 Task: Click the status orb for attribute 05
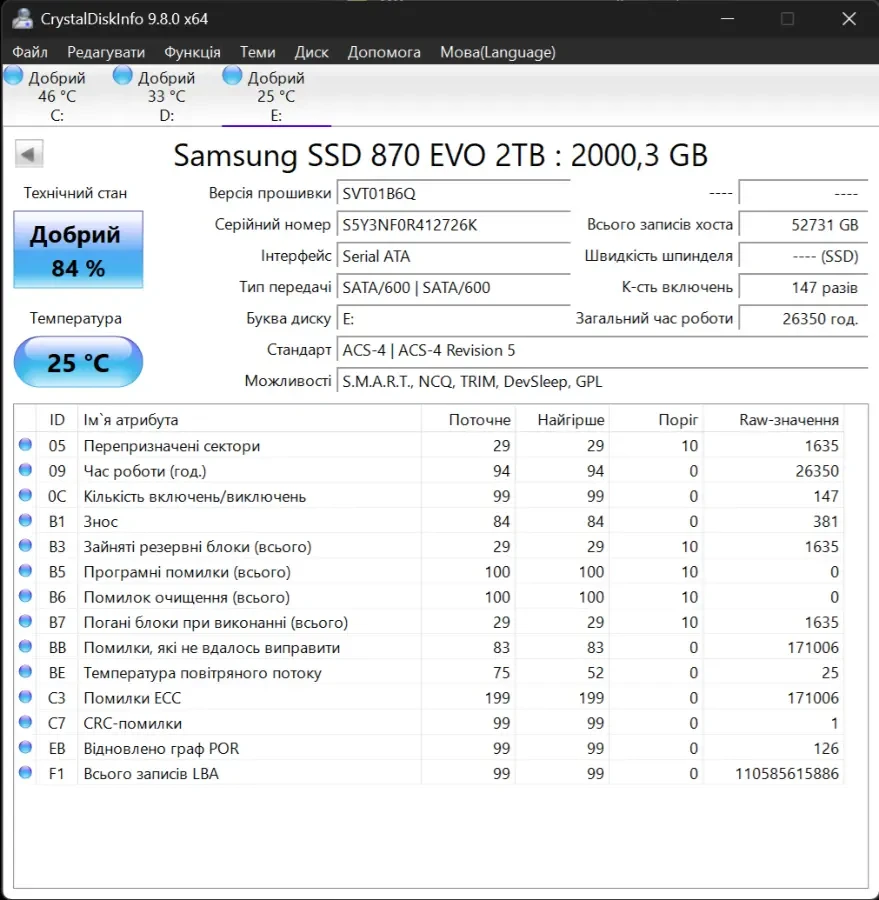(x=25, y=445)
